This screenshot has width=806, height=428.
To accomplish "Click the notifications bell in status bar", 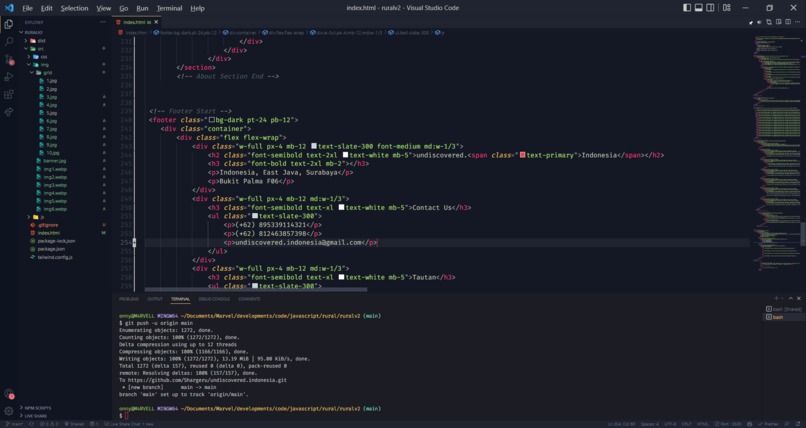I will pos(798,424).
